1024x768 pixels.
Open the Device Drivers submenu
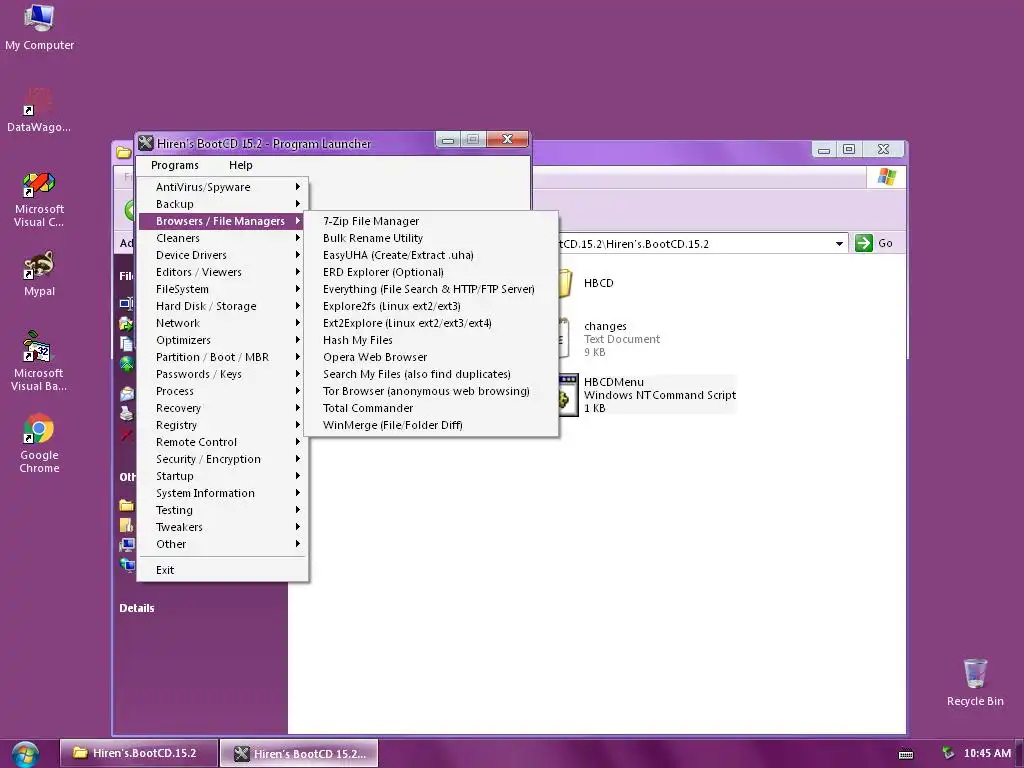click(222, 255)
